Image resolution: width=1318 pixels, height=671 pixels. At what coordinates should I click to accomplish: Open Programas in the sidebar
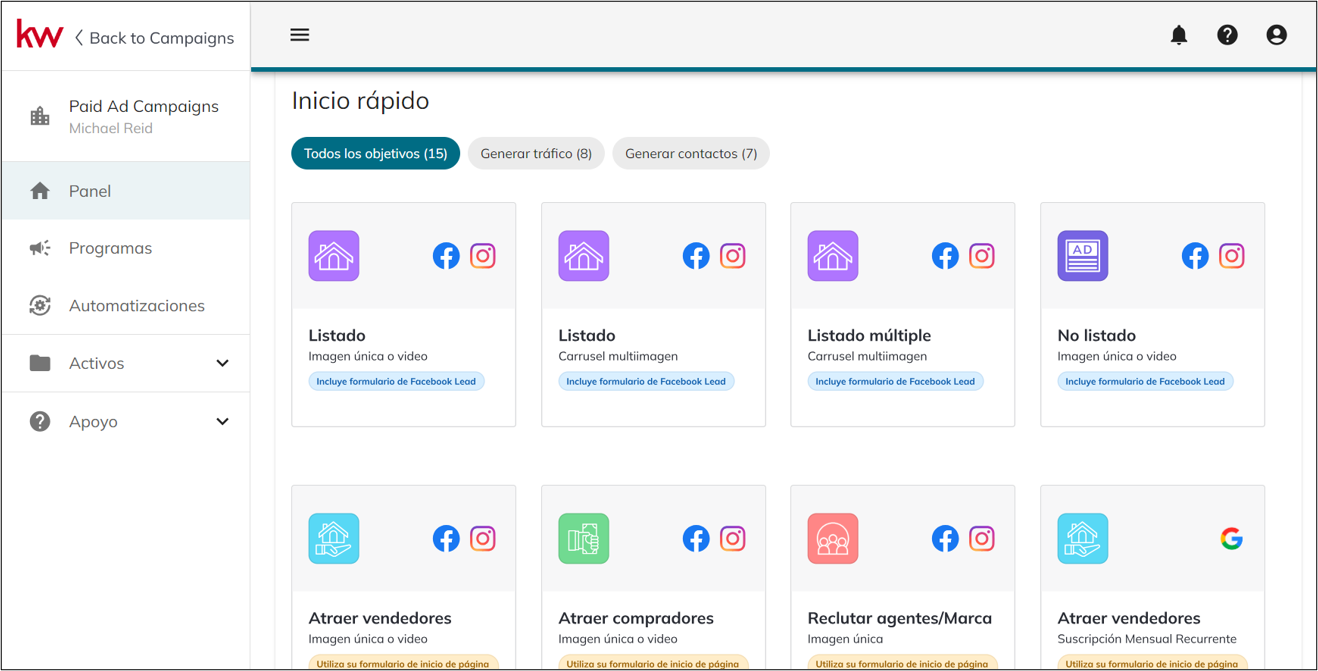point(110,248)
